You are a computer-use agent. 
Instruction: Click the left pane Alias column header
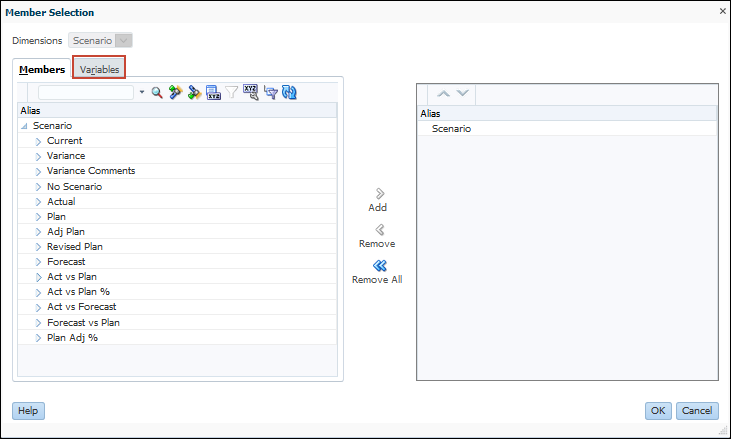coord(177,110)
